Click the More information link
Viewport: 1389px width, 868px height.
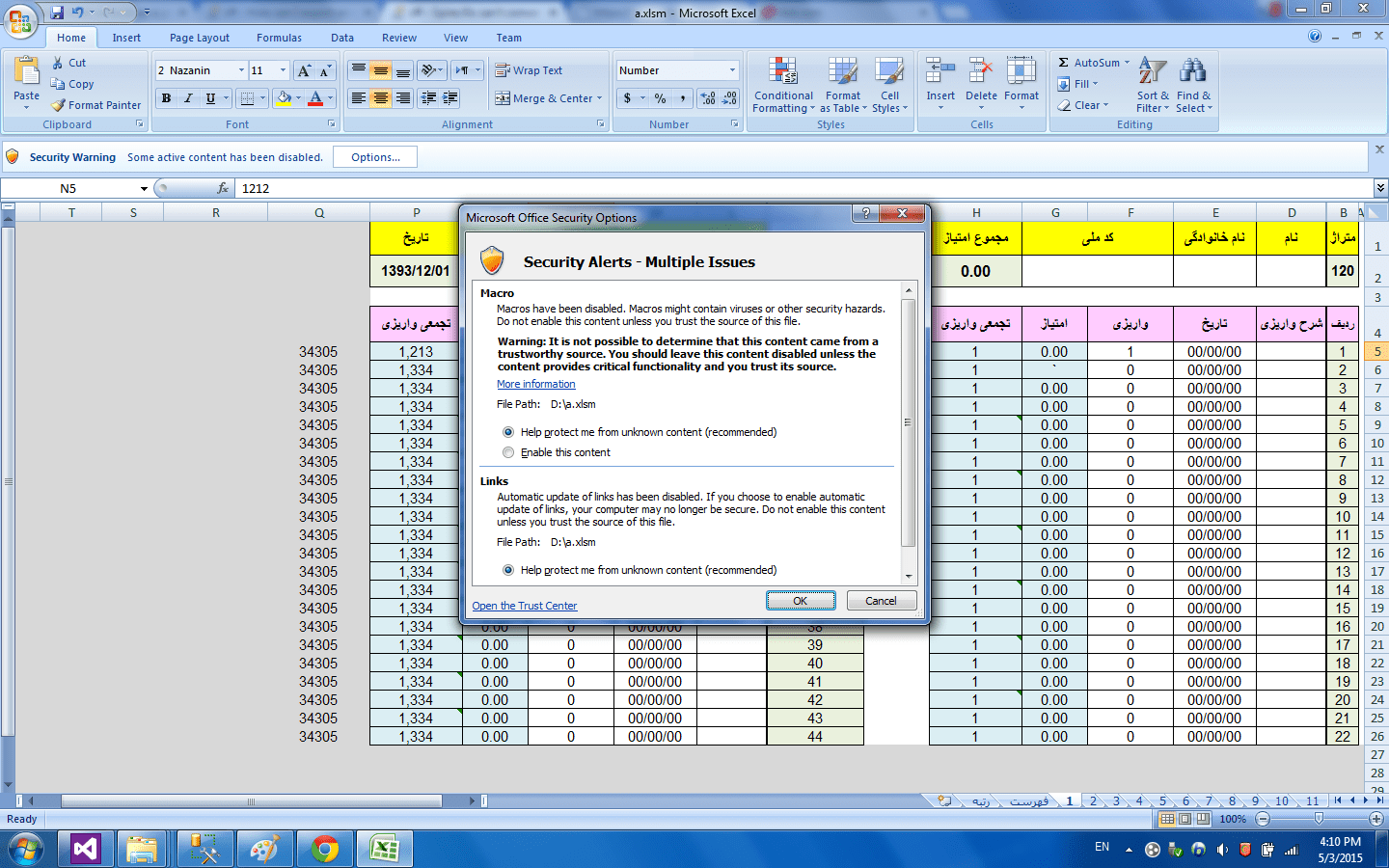click(x=536, y=384)
